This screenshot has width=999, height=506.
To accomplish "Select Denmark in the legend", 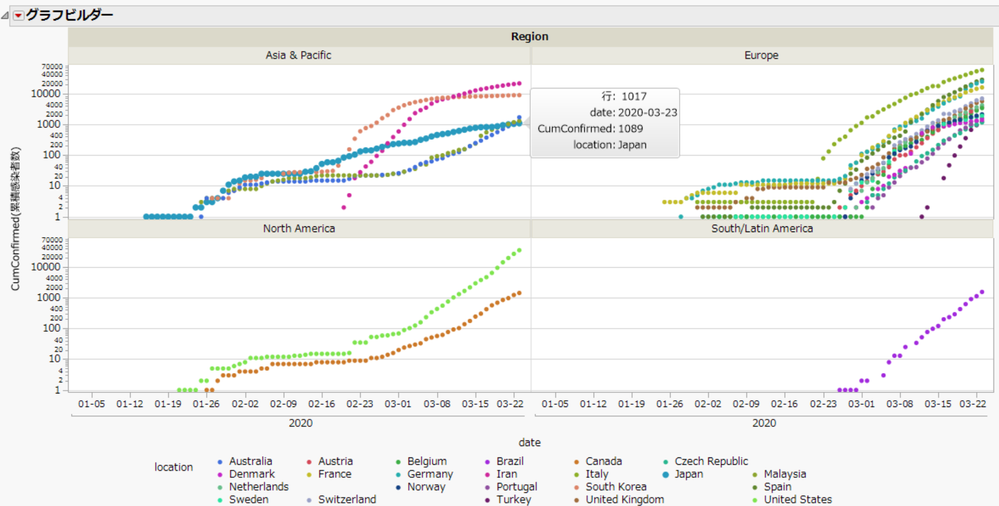I will (252, 474).
